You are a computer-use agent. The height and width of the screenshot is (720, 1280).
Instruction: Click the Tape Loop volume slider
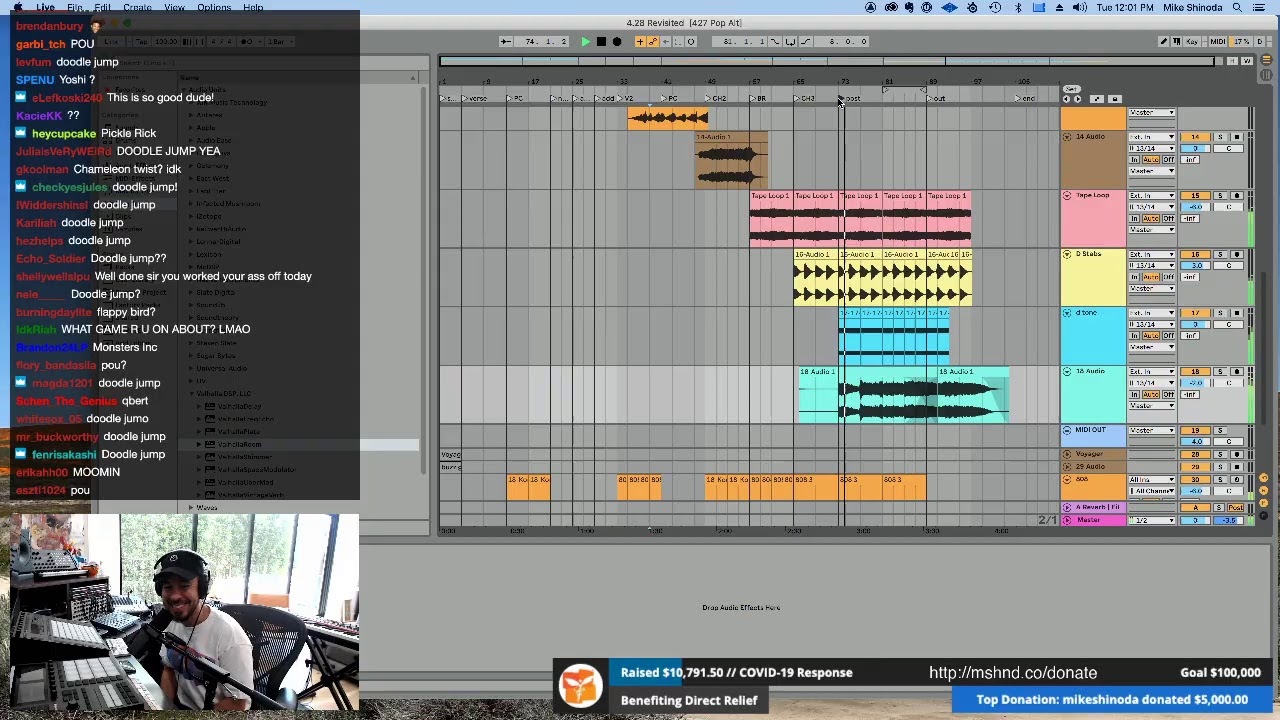tap(1195, 207)
